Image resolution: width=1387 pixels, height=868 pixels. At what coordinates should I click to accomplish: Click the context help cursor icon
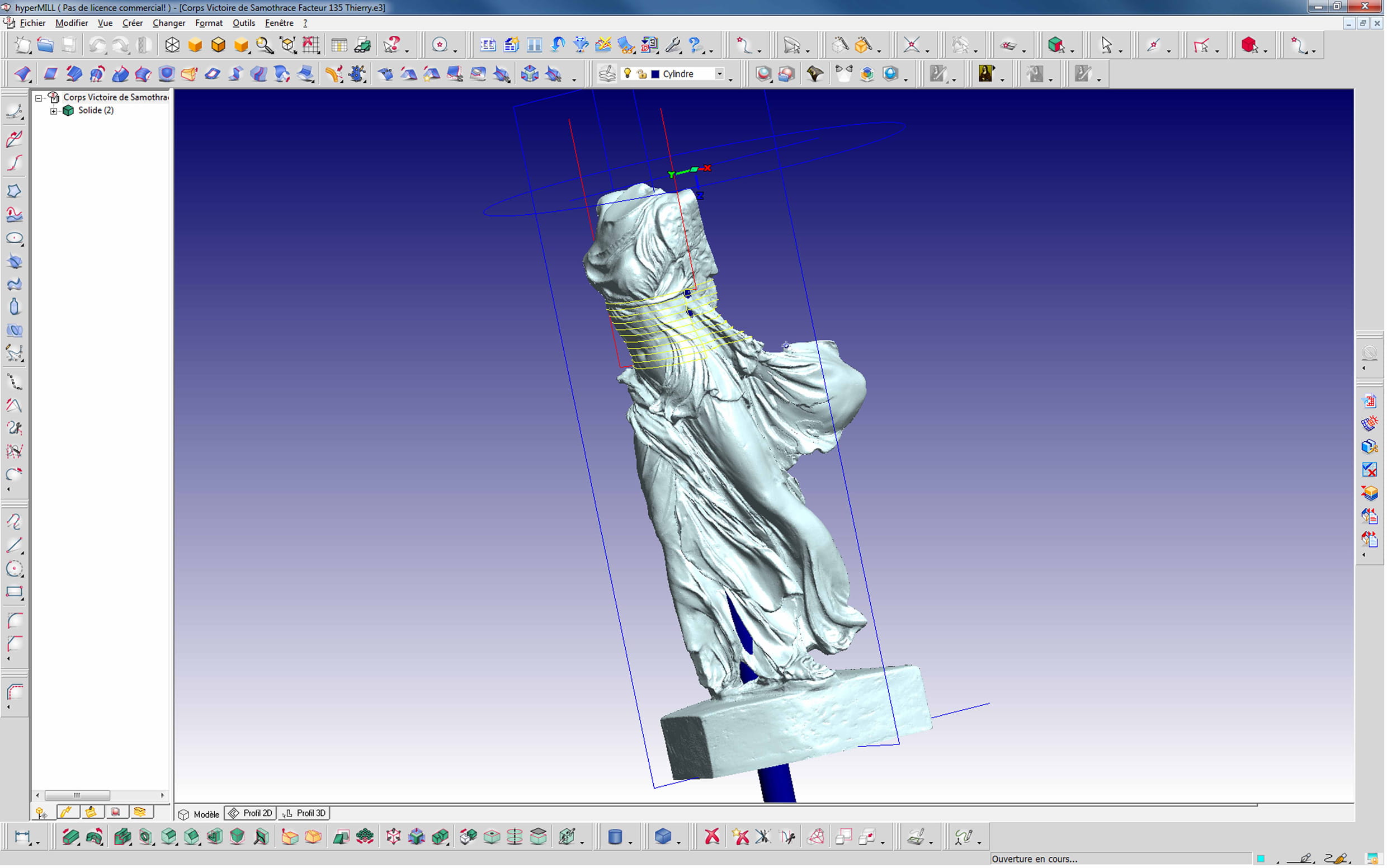pyautogui.click(x=392, y=45)
